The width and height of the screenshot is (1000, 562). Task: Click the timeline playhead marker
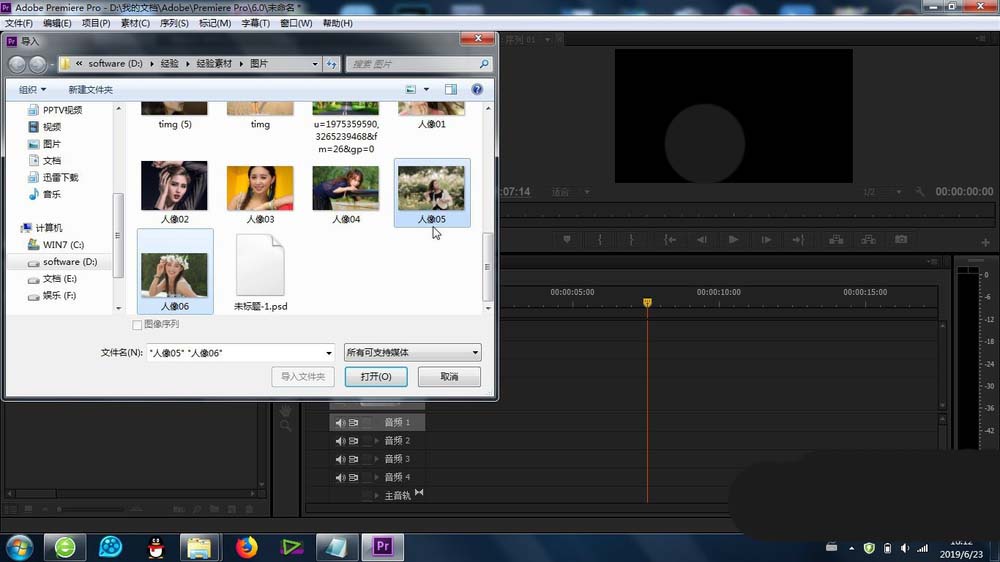point(647,302)
